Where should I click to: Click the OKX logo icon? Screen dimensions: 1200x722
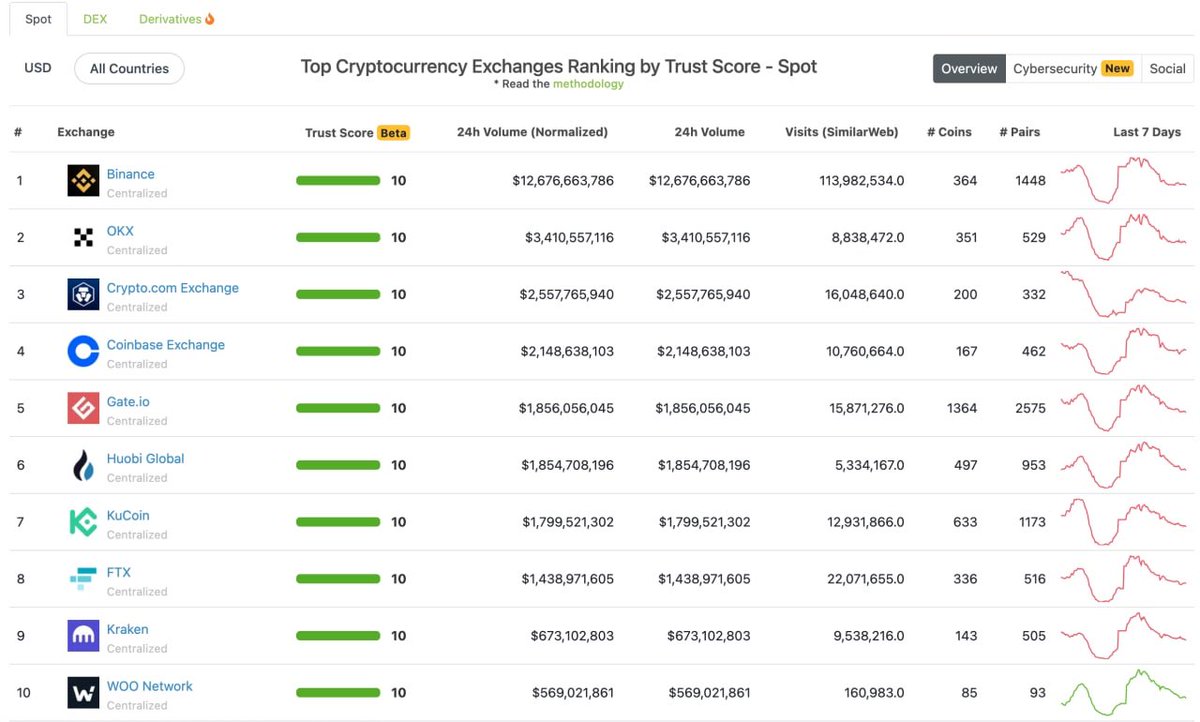(83, 238)
